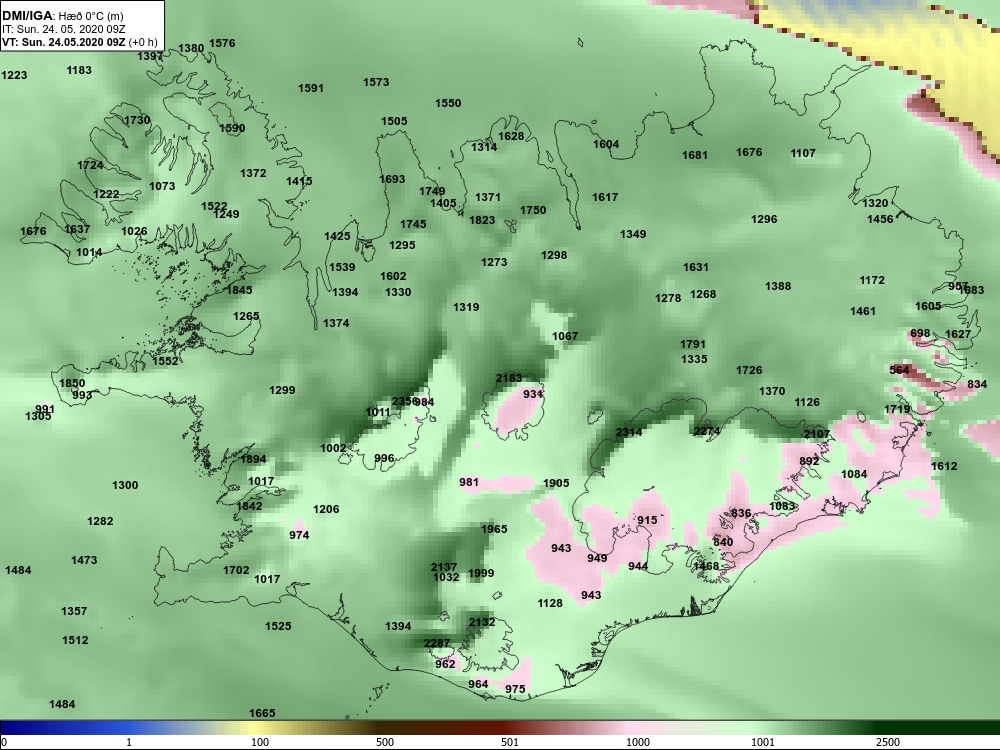Screen dimensions: 1000x750
Task: Click the map value '2287'
Action: click(437, 643)
